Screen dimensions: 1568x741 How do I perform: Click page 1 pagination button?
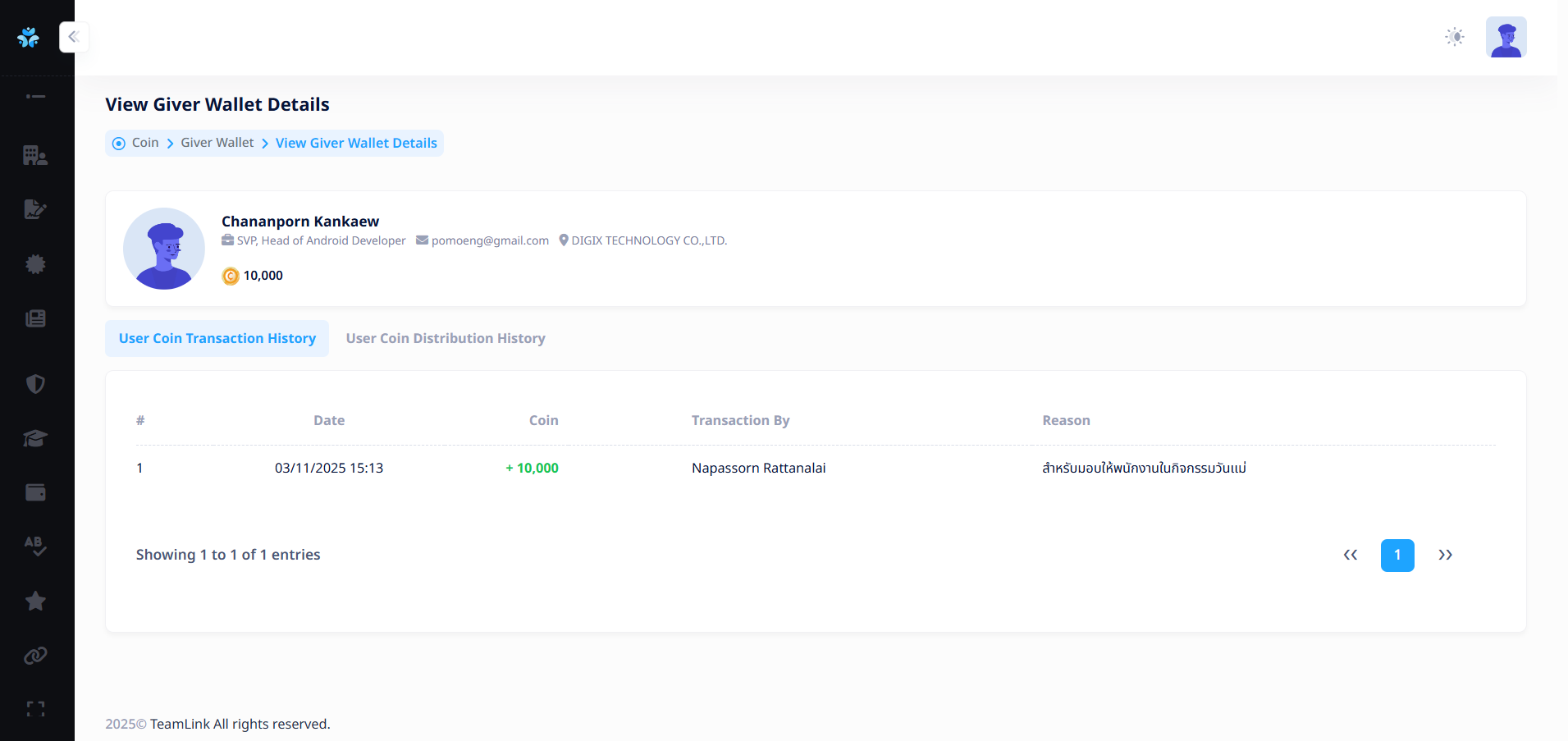1397,556
